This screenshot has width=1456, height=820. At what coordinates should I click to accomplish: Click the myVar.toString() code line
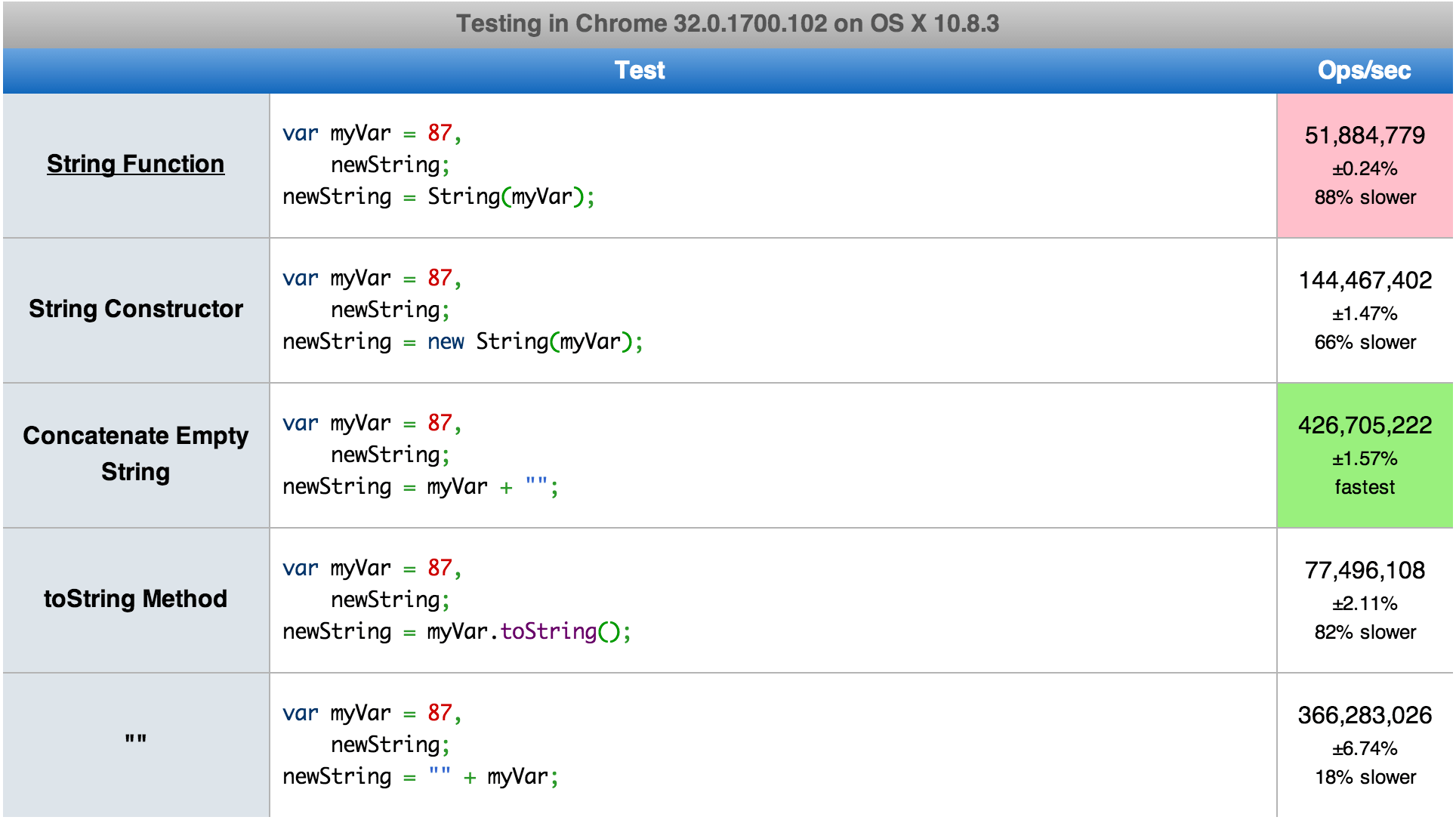(x=456, y=632)
